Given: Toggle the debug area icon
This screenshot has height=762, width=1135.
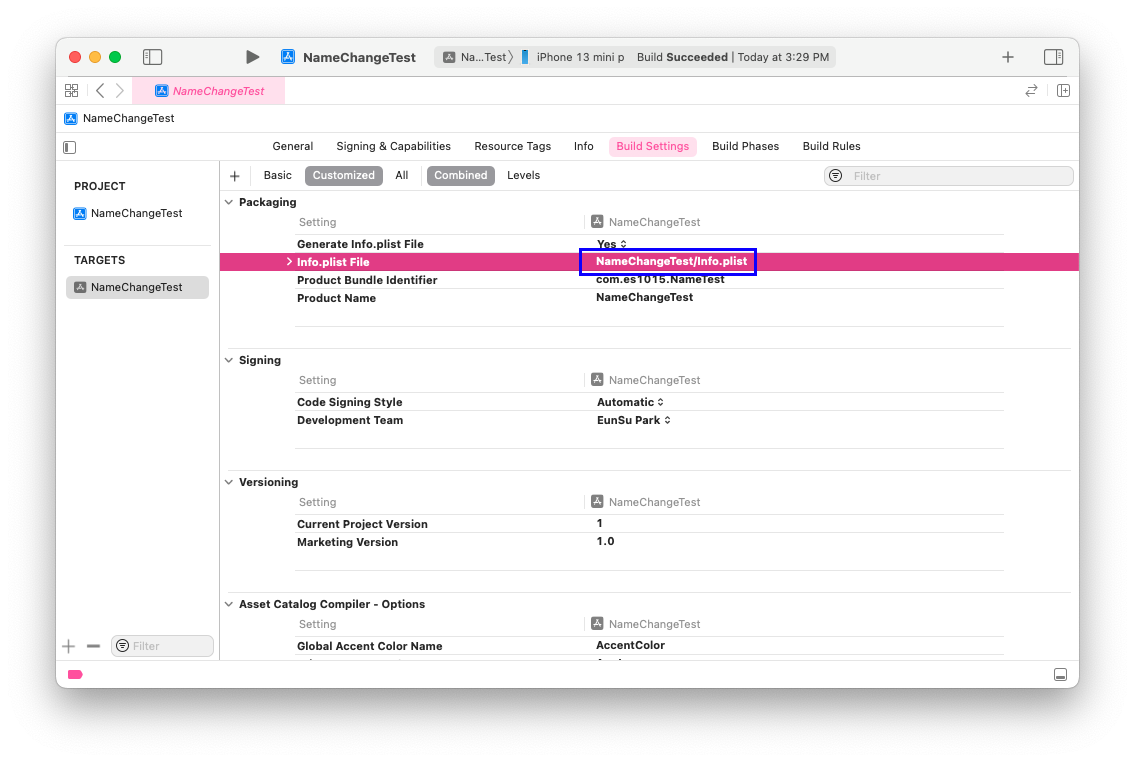Looking at the screenshot, I should point(1060,674).
